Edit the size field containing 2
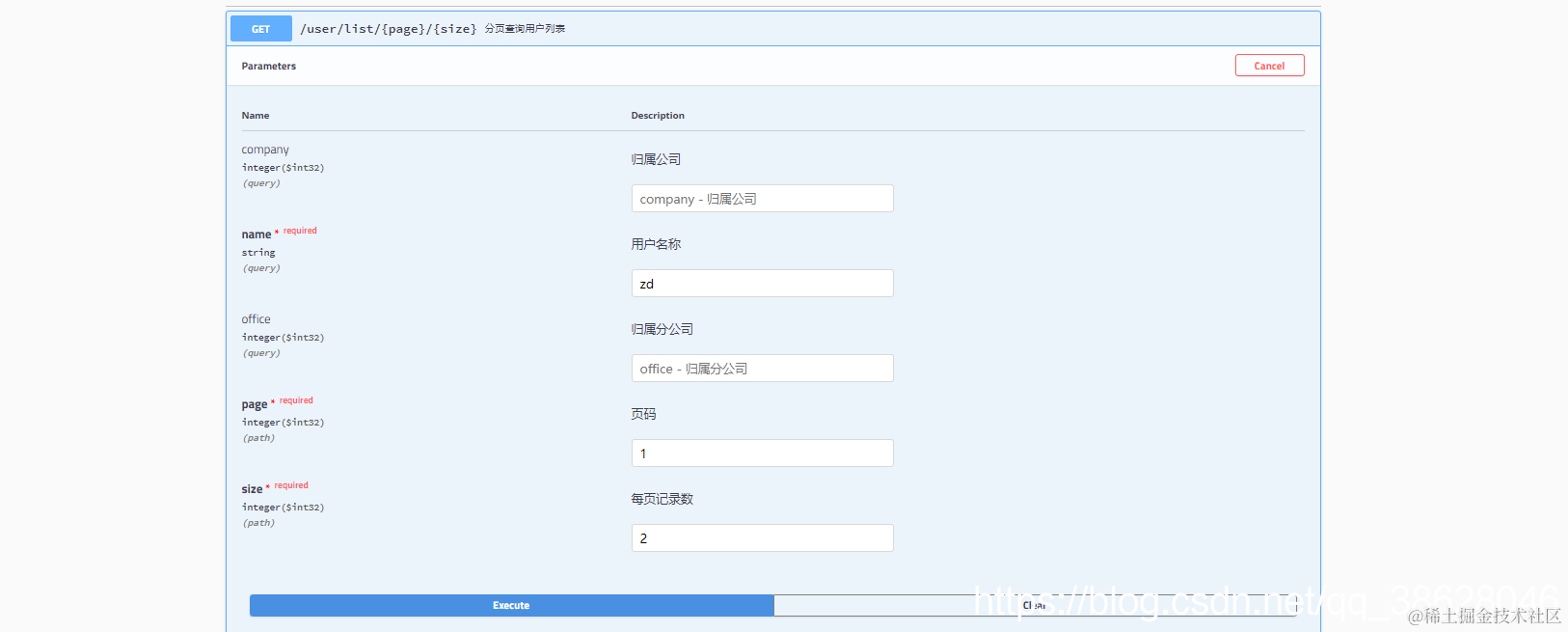This screenshot has width=1568, height=632. (762, 538)
